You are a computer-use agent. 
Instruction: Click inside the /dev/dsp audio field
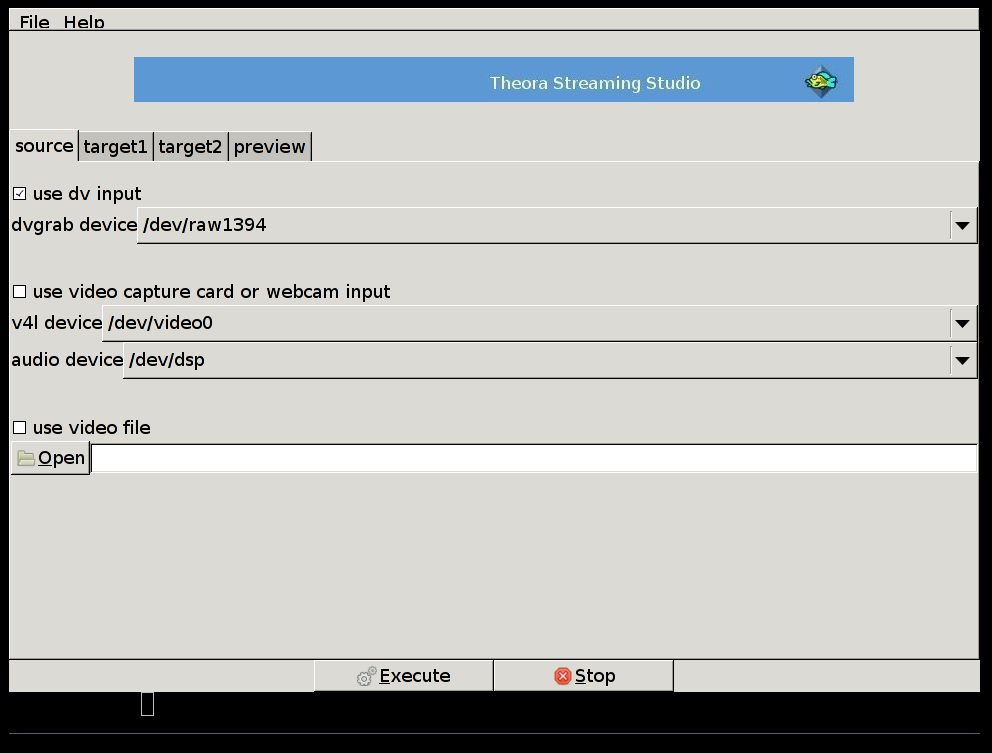pyautogui.click(x=536, y=360)
